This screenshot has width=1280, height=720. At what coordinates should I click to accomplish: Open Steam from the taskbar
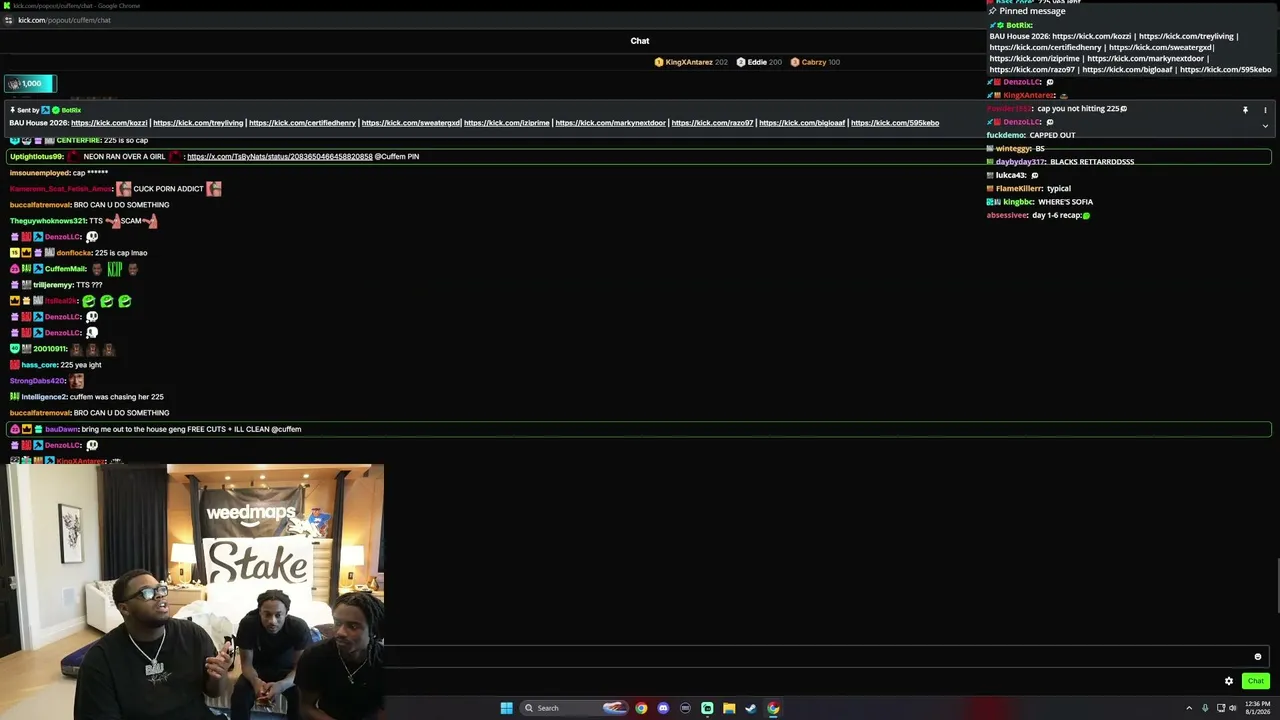pos(751,708)
